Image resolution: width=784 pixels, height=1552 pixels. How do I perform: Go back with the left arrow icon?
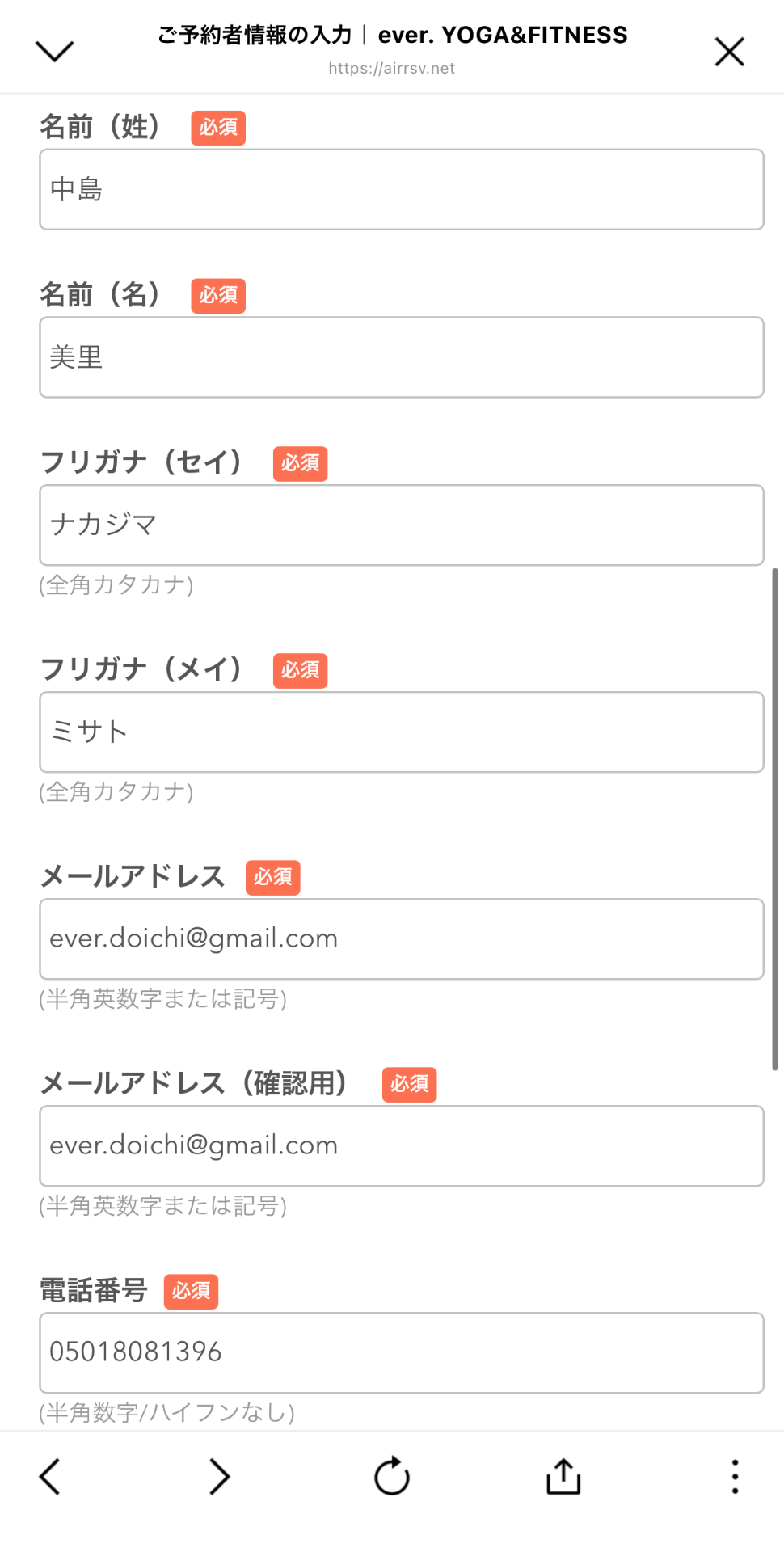click(x=50, y=1477)
